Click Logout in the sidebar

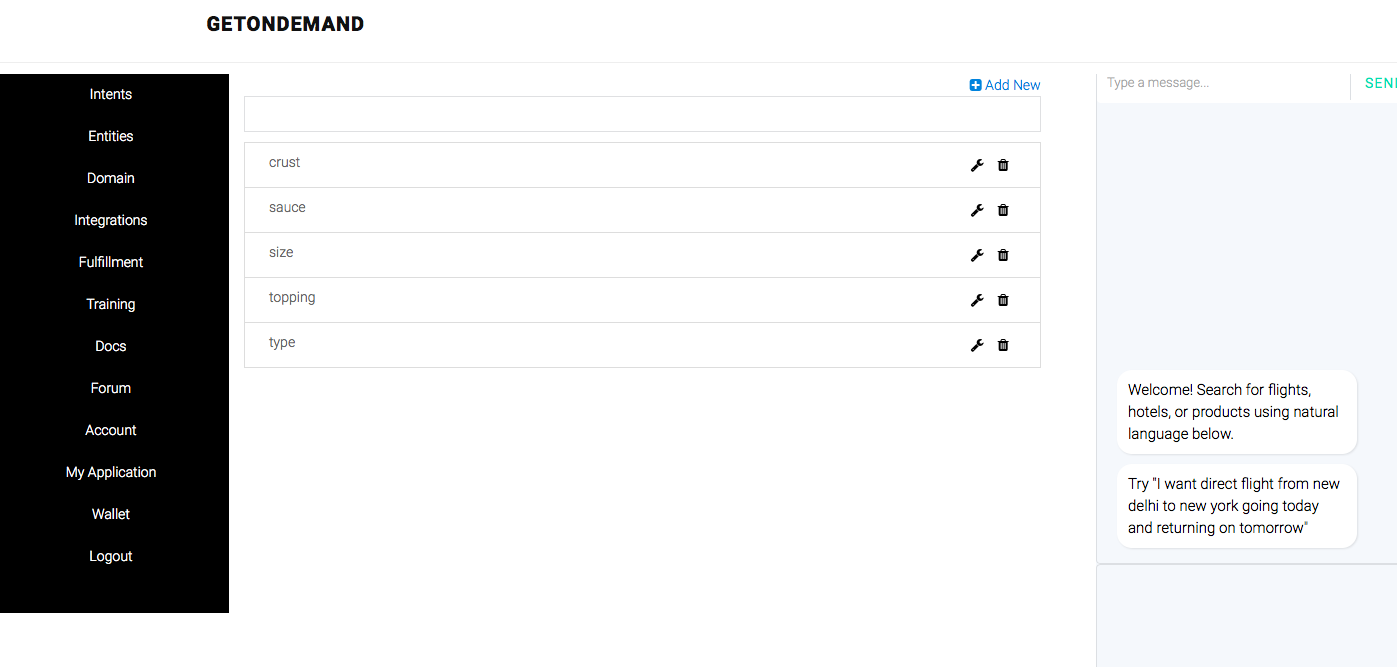[x=111, y=556]
